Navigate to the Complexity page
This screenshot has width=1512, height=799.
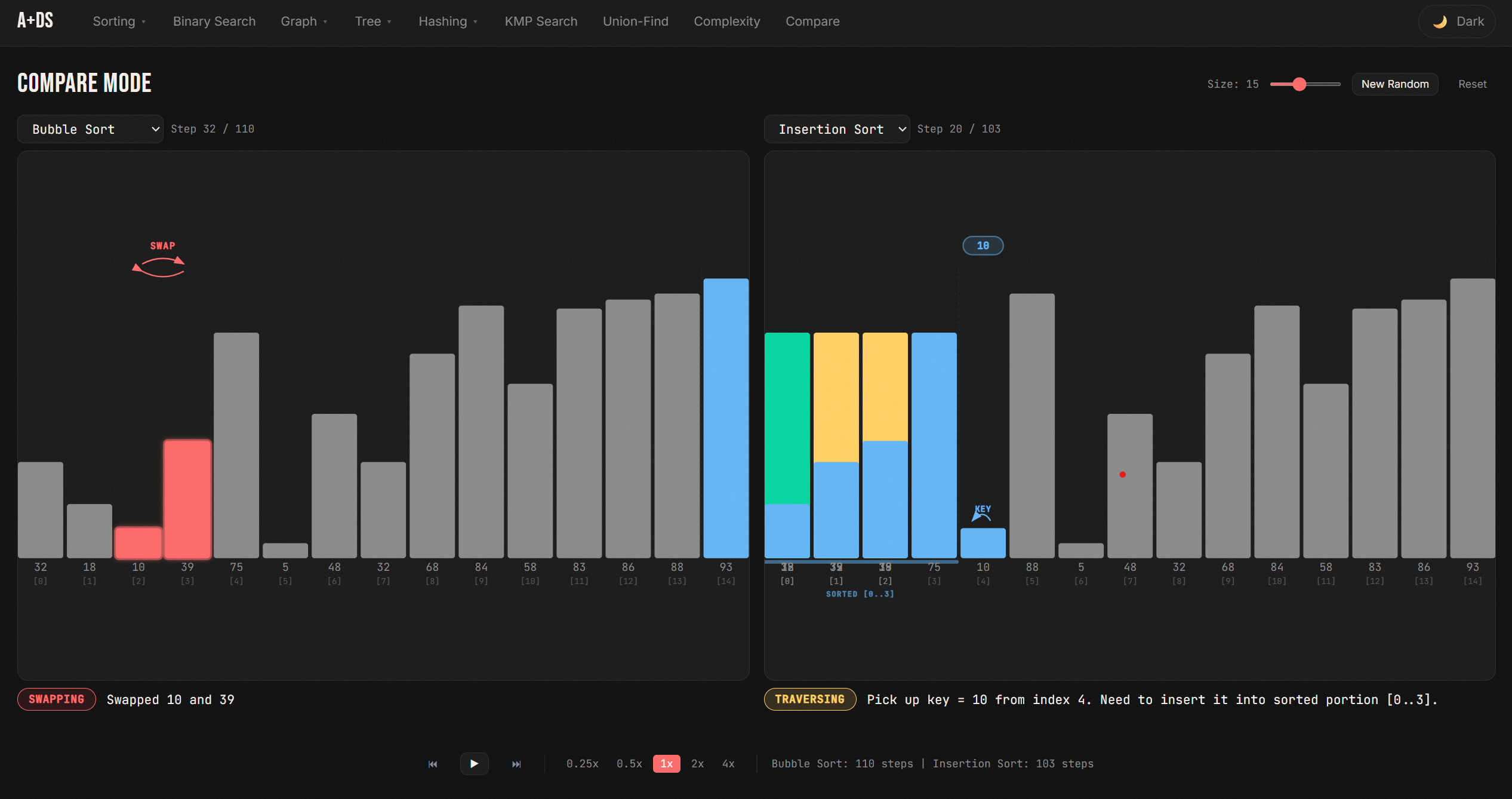point(726,21)
